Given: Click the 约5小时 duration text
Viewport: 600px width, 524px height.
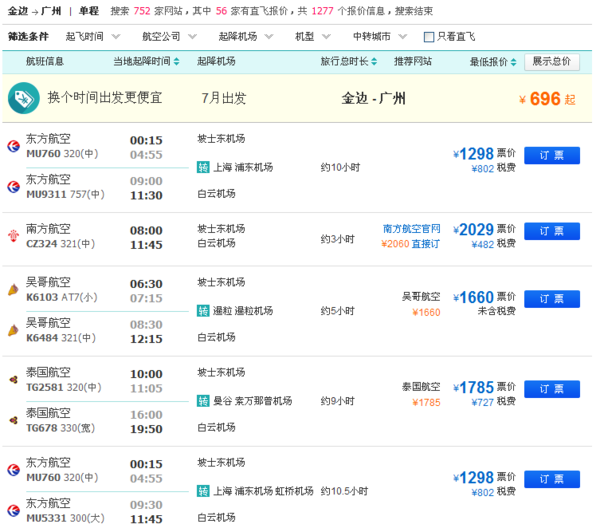Looking at the screenshot, I should coord(338,311).
